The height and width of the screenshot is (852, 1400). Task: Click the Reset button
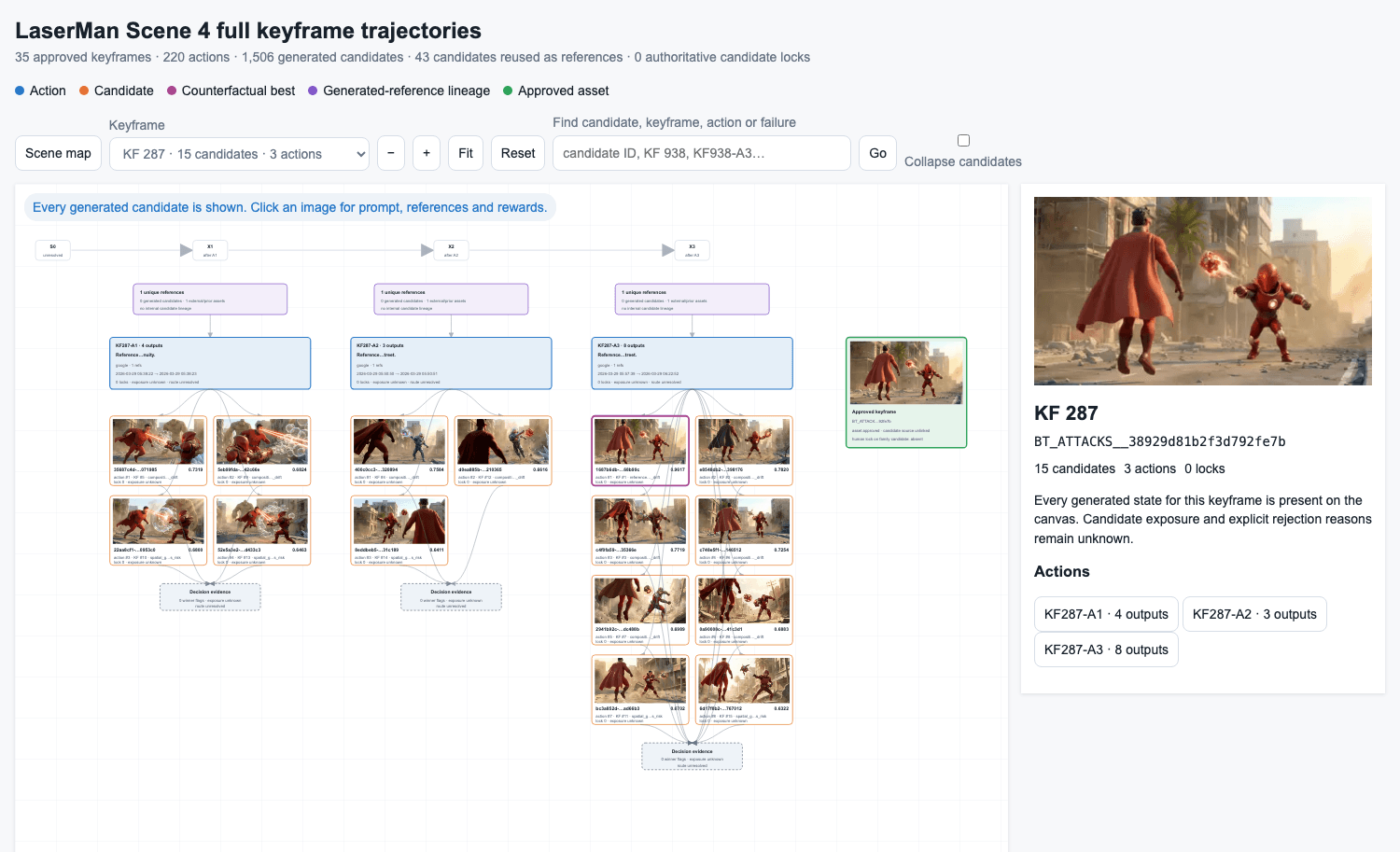[x=518, y=153]
